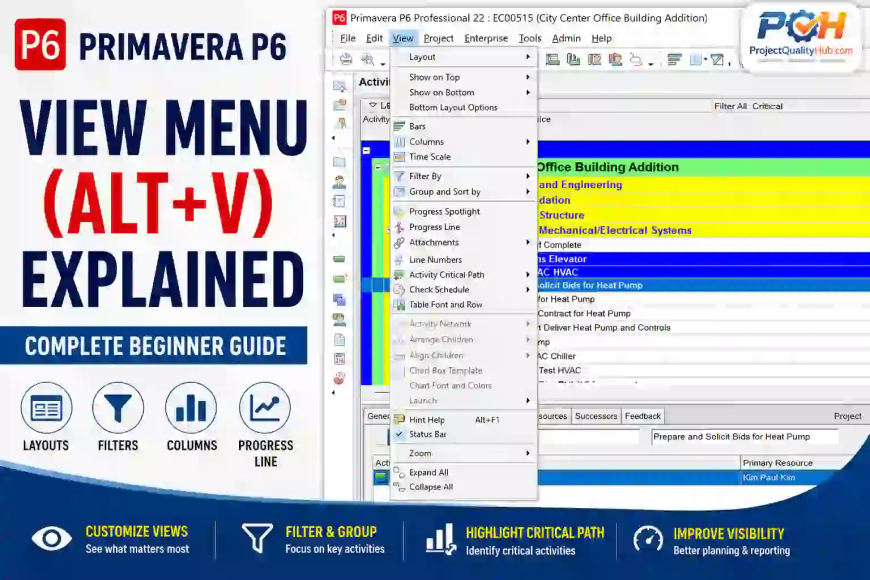Click the Columns toolbar icon
Screen dimensions: 870x580
tap(695, 59)
